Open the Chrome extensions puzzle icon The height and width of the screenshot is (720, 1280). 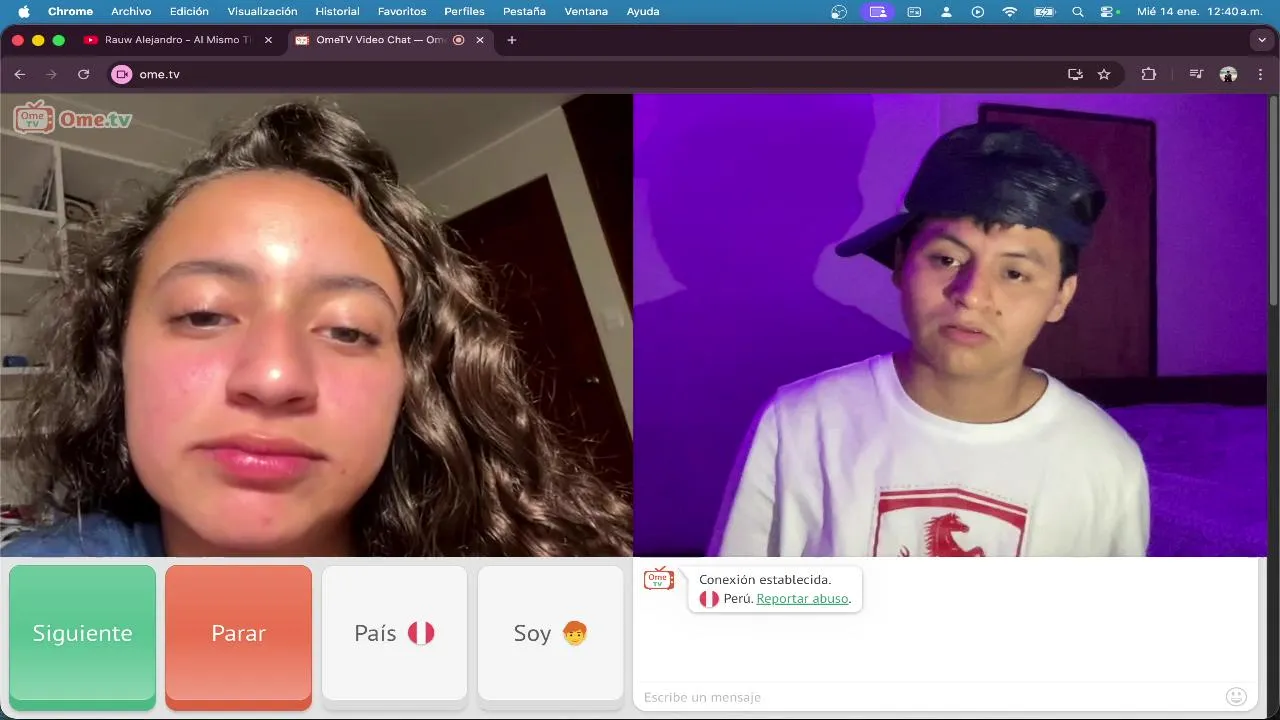(x=1148, y=74)
